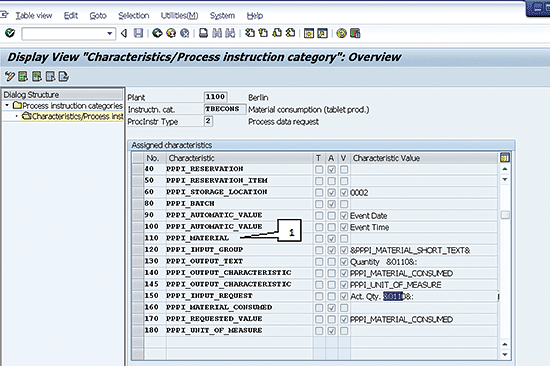Click the table vertical scrollbar thumb
Viewport: 550px width, 366px height.
click(505, 215)
